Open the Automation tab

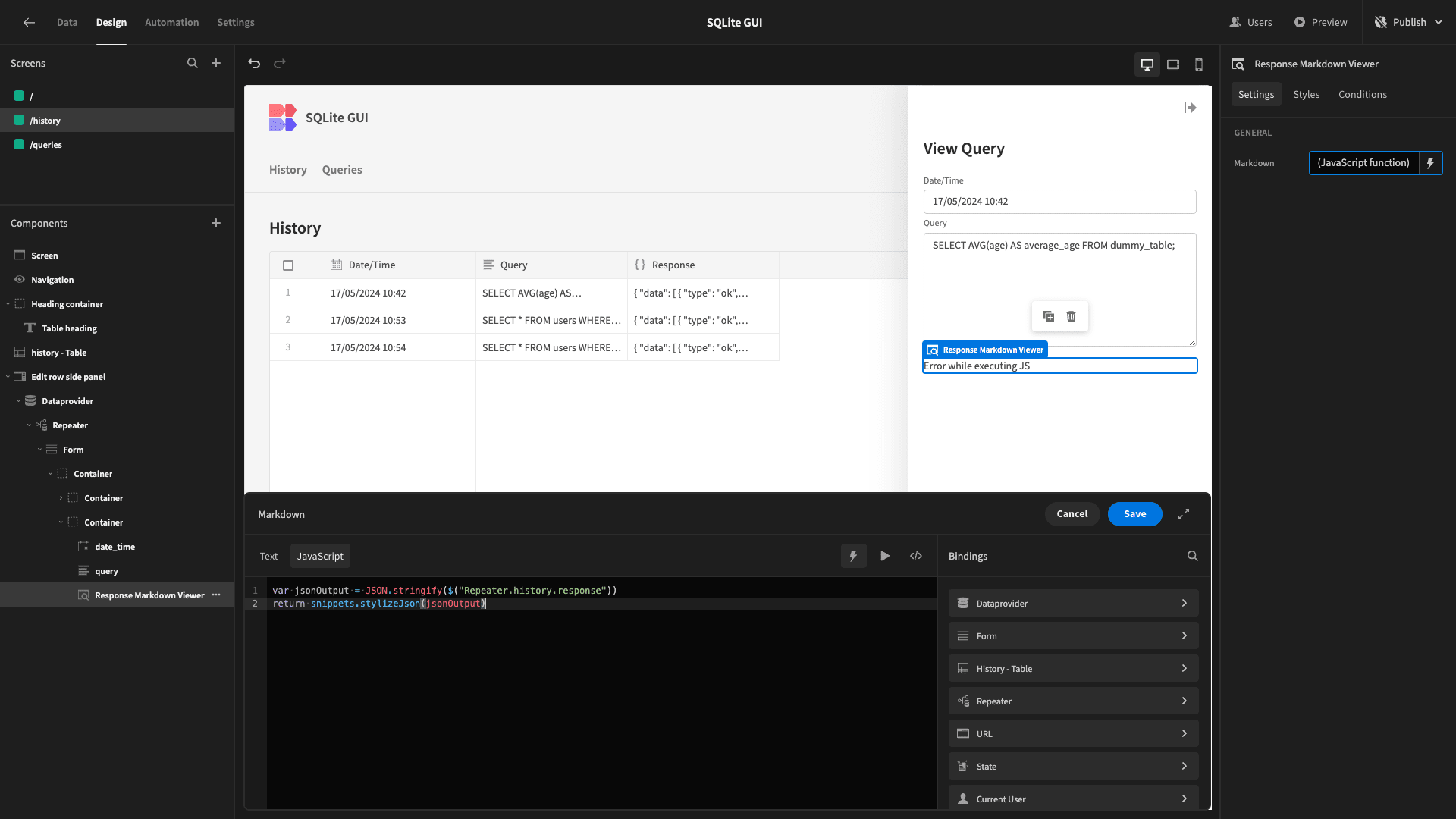172,23
